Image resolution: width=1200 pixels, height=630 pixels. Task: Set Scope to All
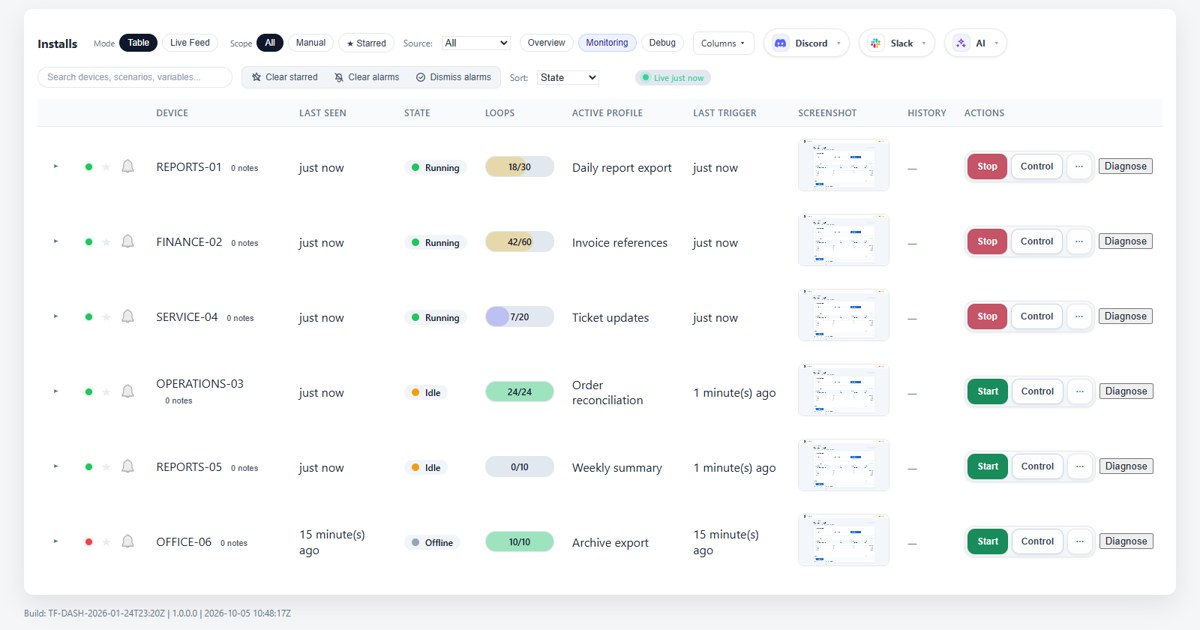click(270, 43)
